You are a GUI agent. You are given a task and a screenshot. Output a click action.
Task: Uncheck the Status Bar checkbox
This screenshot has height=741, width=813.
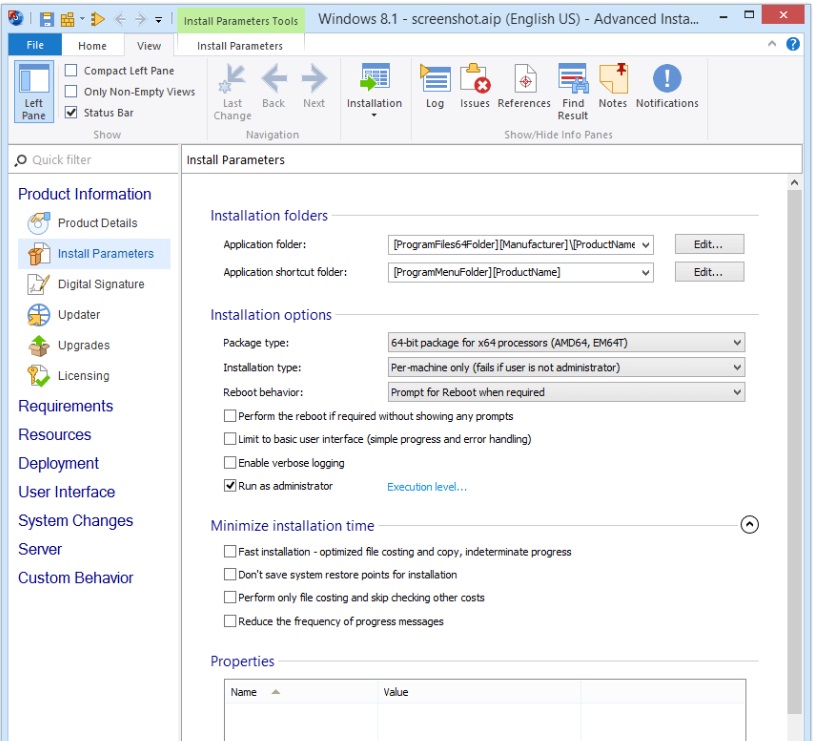click(71, 113)
